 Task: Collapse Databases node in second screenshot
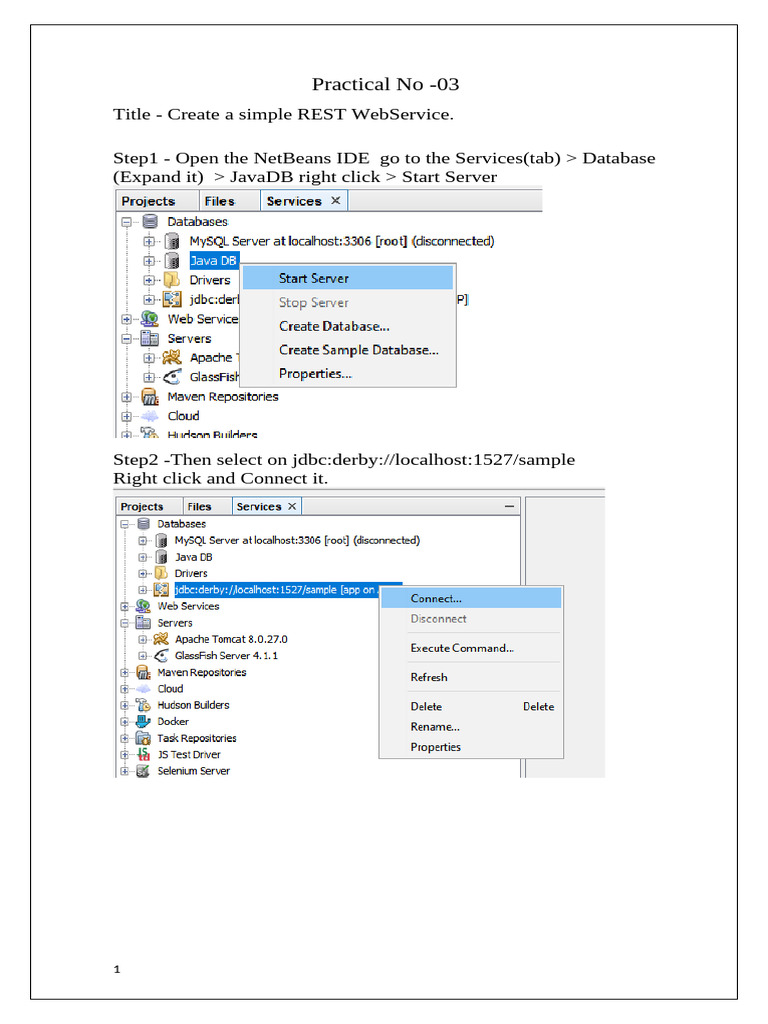124,524
